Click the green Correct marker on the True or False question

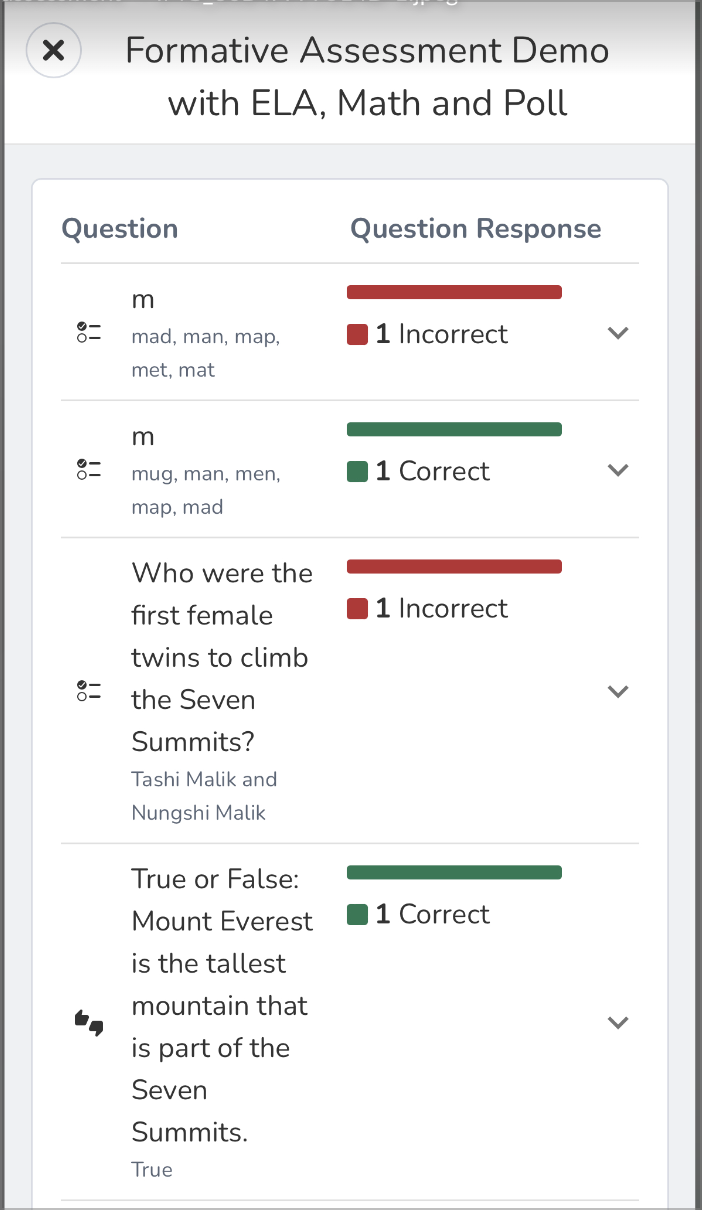point(357,914)
